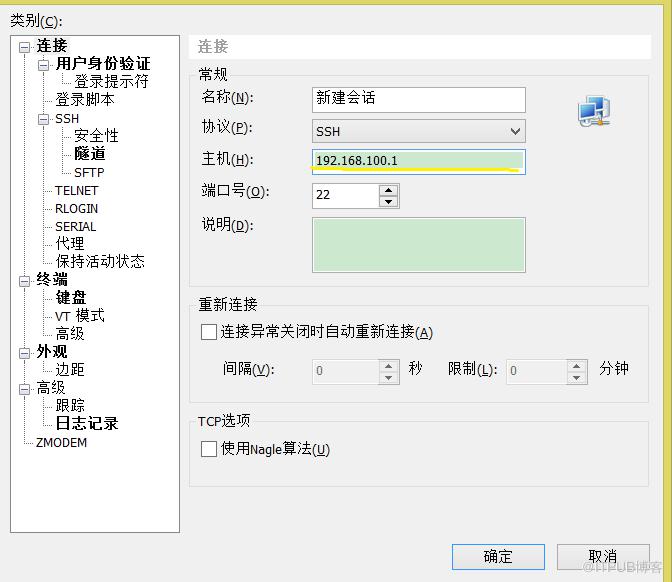Click the 主机 field showing 192.168.100.1
Screen dimensions: 672x582
(x=419, y=162)
